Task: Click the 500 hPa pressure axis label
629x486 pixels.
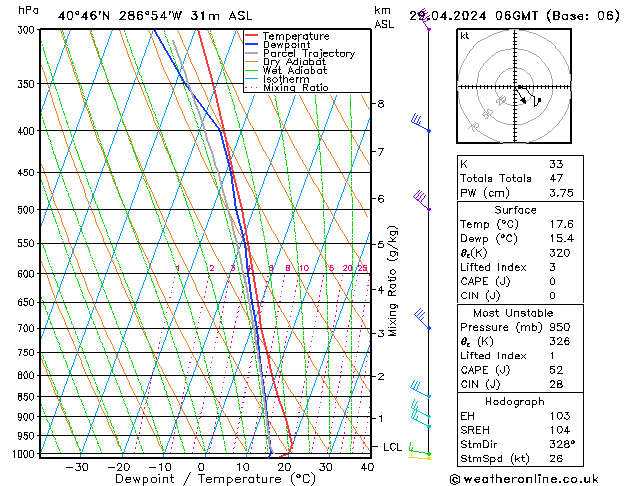Action: [x=28, y=210]
